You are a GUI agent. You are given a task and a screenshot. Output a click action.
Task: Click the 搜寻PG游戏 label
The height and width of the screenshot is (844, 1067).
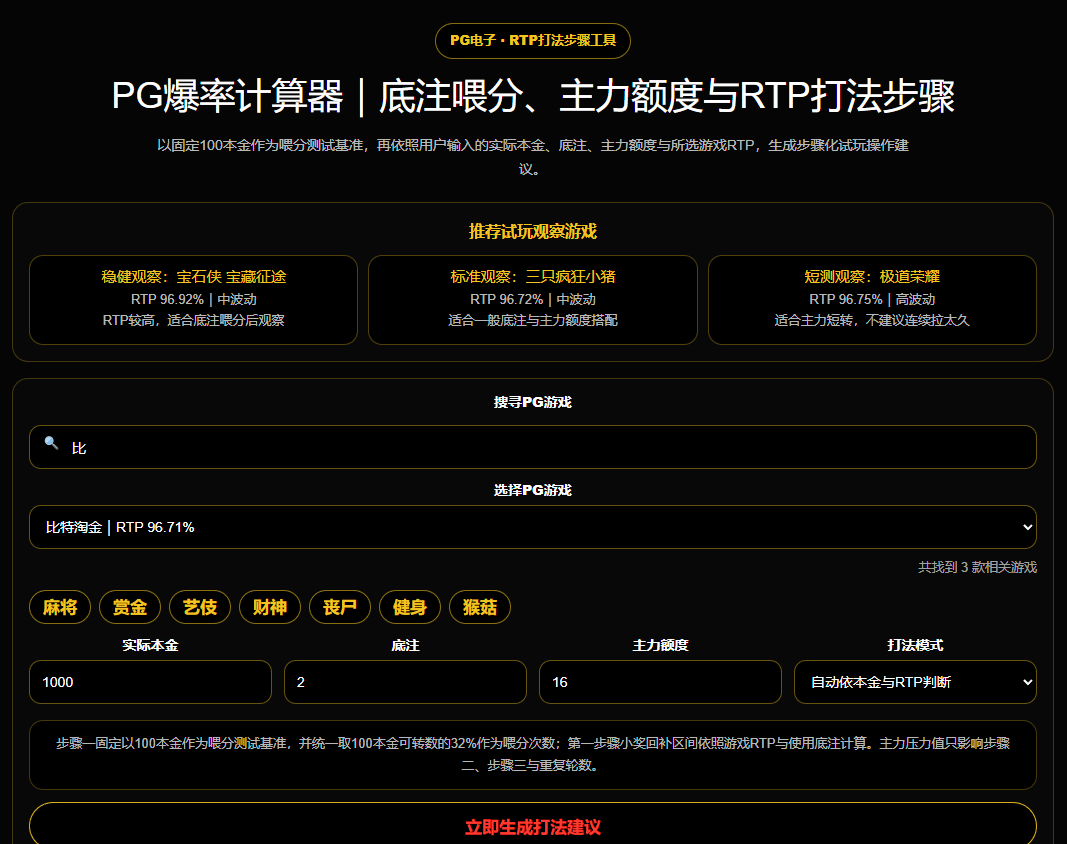[x=533, y=402]
